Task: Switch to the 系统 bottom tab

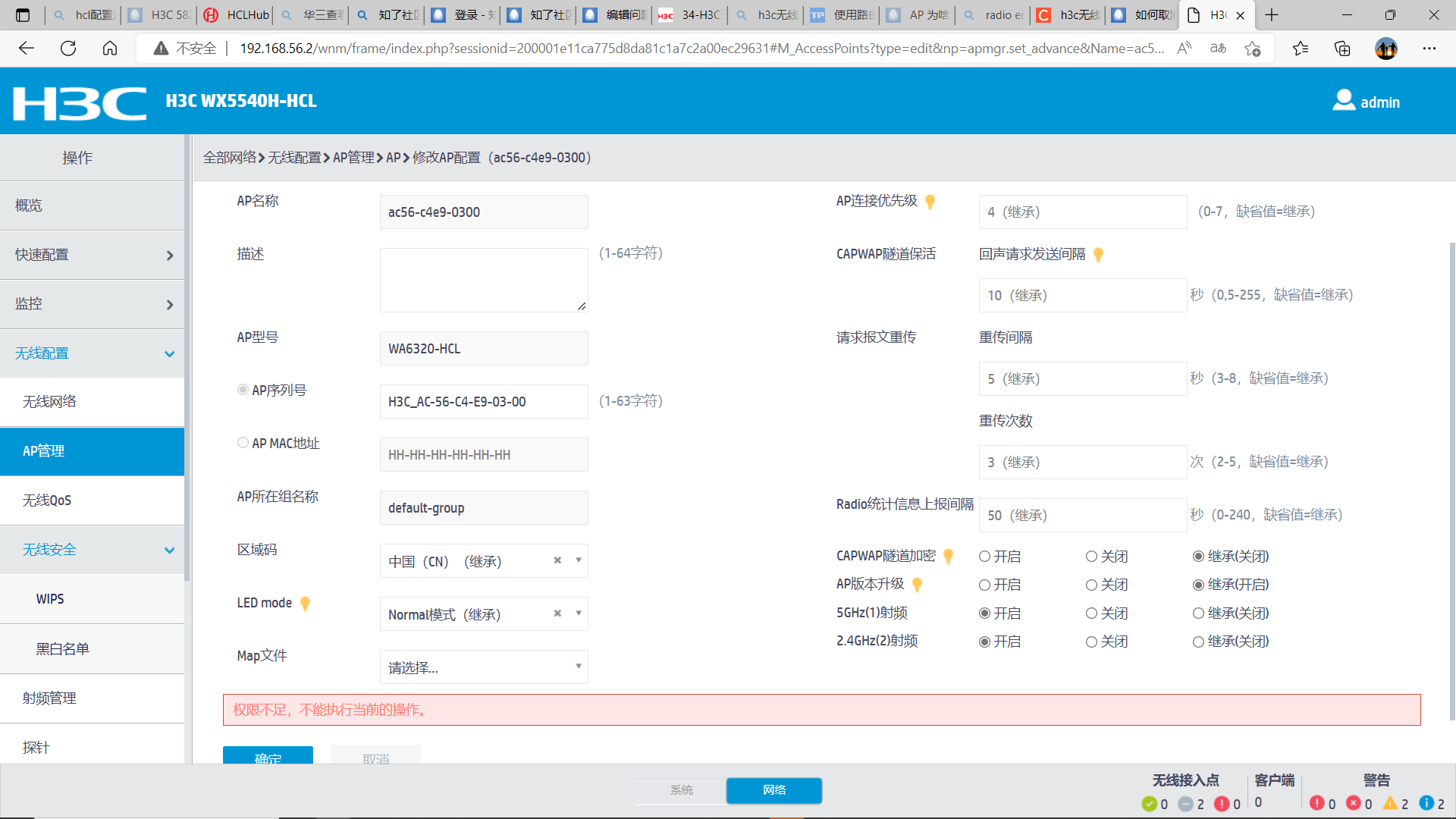Action: pyautogui.click(x=680, y=790)
